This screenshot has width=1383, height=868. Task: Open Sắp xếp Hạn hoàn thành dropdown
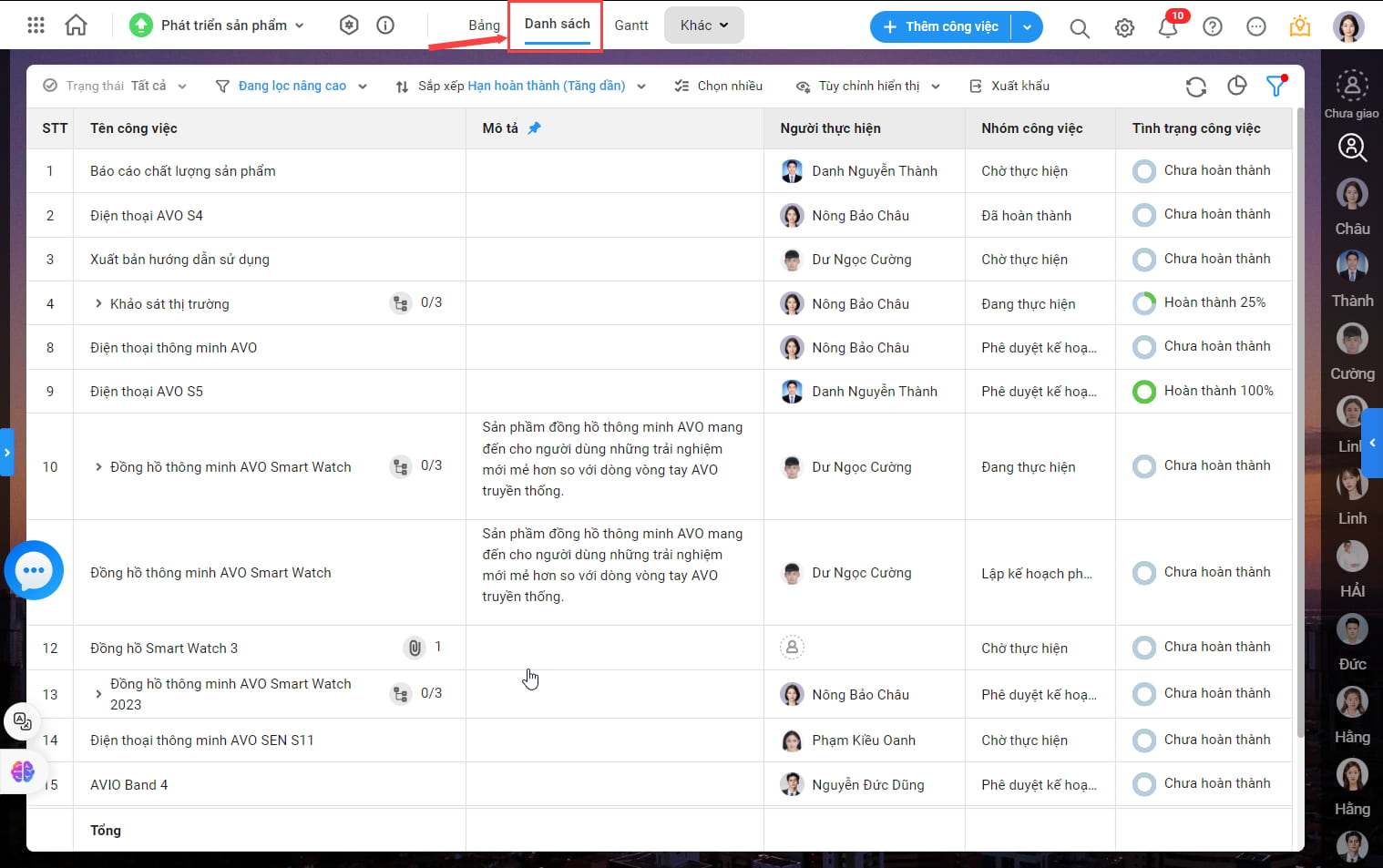tap(521, 86)
